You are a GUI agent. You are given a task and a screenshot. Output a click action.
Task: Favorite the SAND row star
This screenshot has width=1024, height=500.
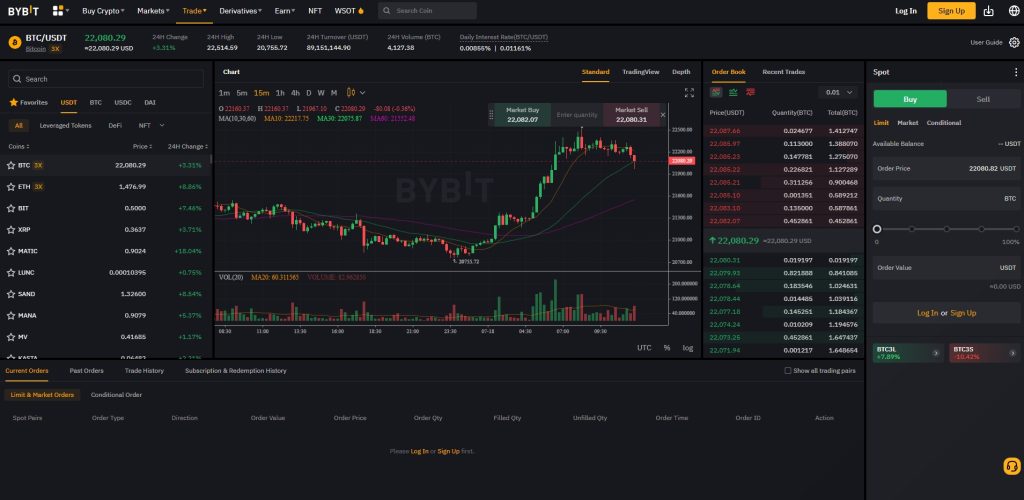point(11,294)
